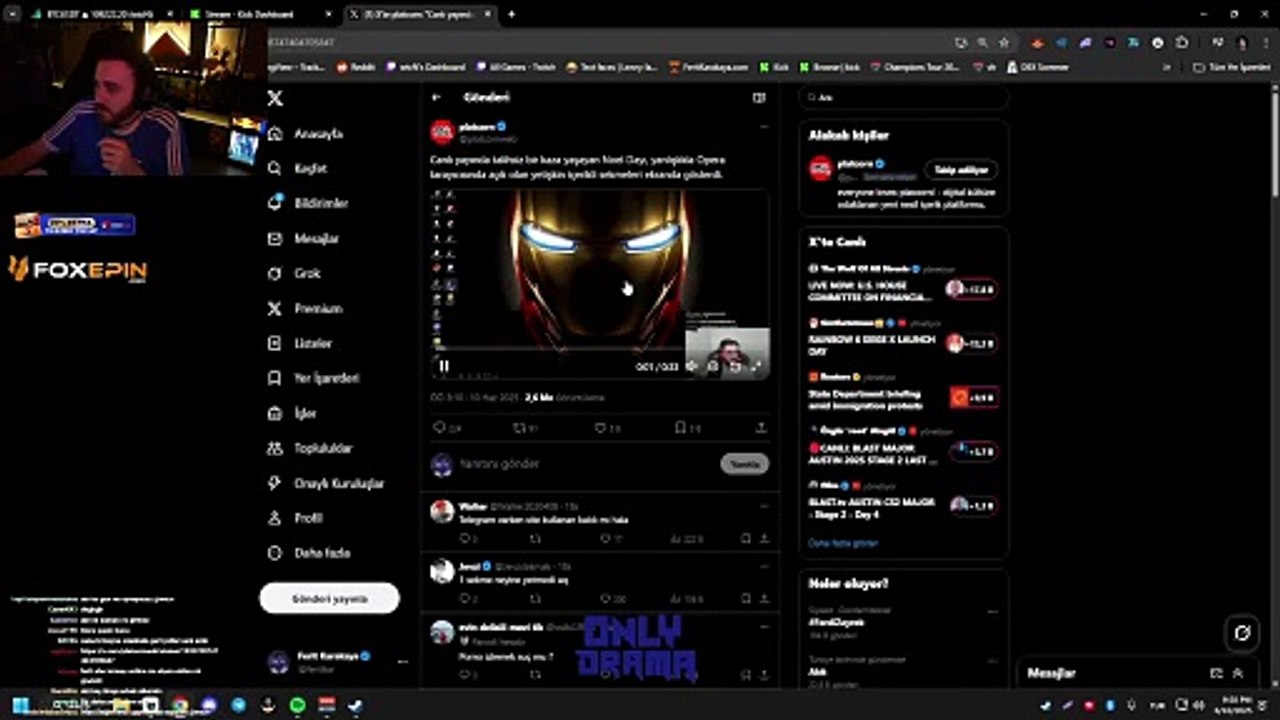Bookmark the Walter reply
This screenshot has height=720, width=1280.
click(x=745, y=539)
